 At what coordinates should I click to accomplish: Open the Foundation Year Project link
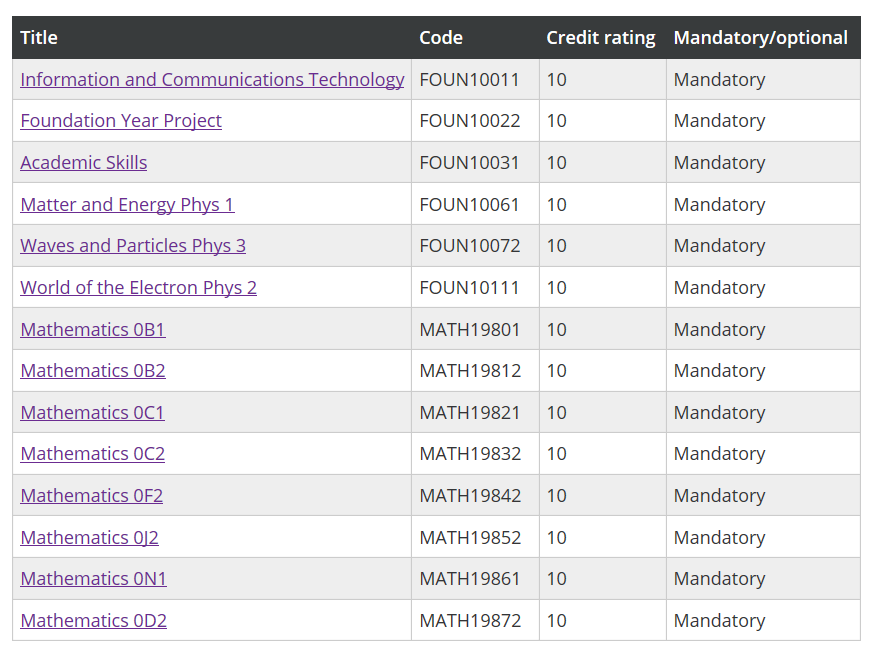coord(121,121)
